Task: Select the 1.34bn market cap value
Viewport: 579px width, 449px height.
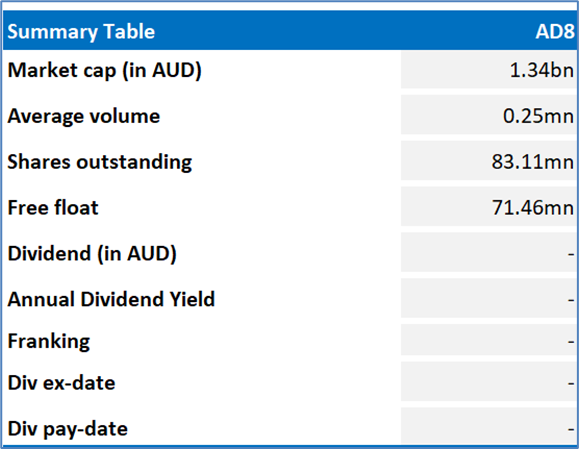Action: pyautogui.click(x=488, y=70)
